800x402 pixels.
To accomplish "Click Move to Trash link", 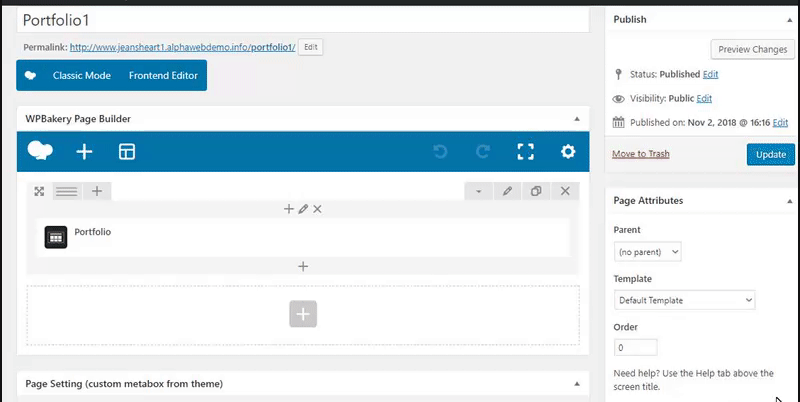I will click(x=641, y=154).
